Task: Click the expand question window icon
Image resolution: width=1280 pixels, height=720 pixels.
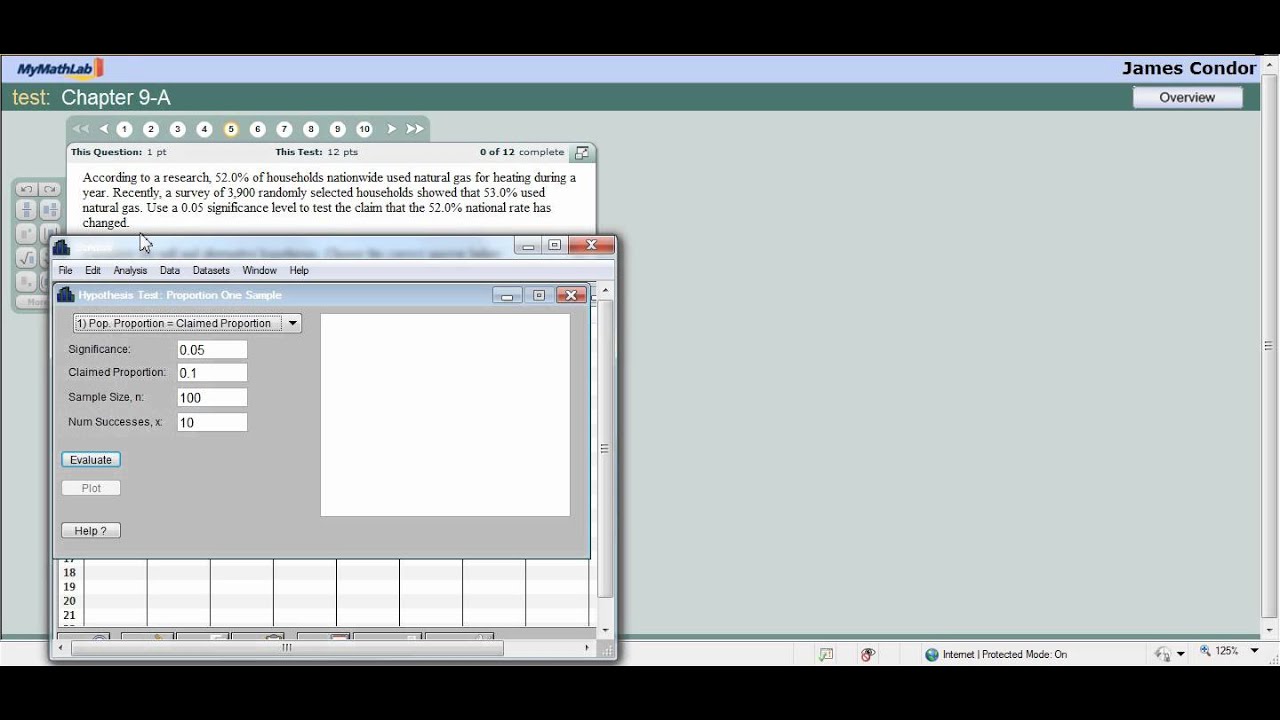Action: coord(582,153)
